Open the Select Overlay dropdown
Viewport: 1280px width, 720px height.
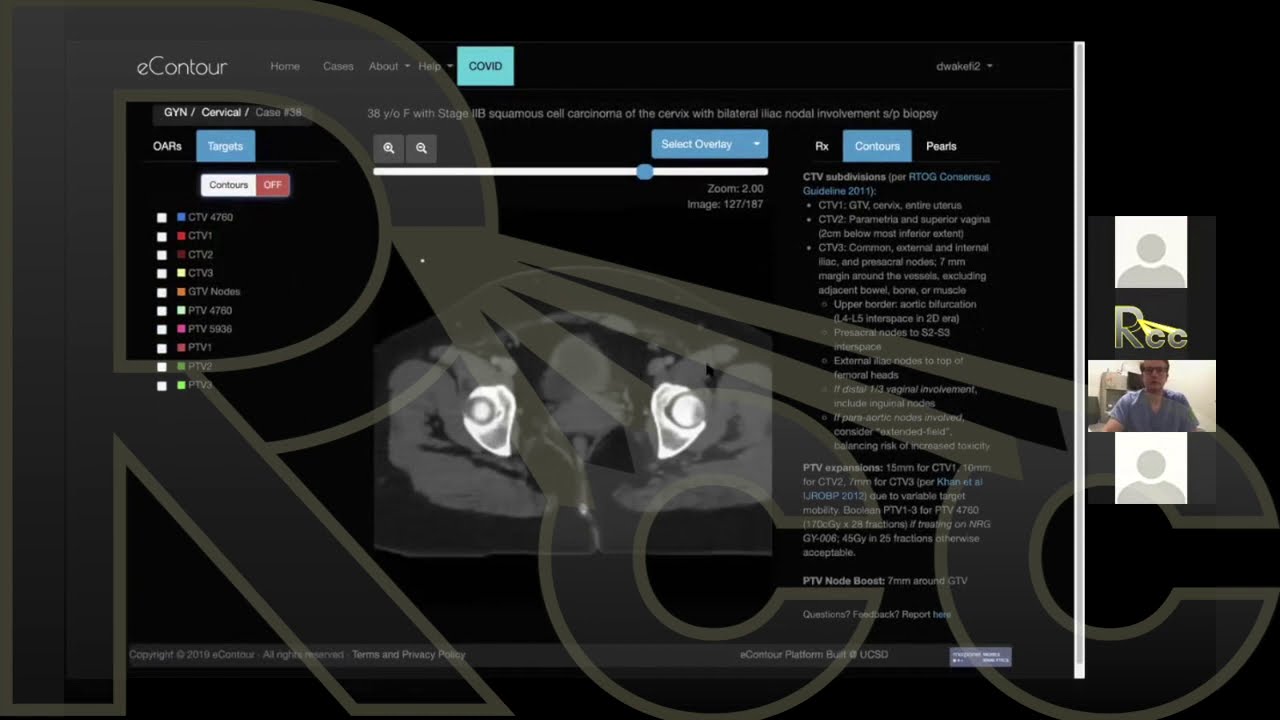(x=709, y=144)
